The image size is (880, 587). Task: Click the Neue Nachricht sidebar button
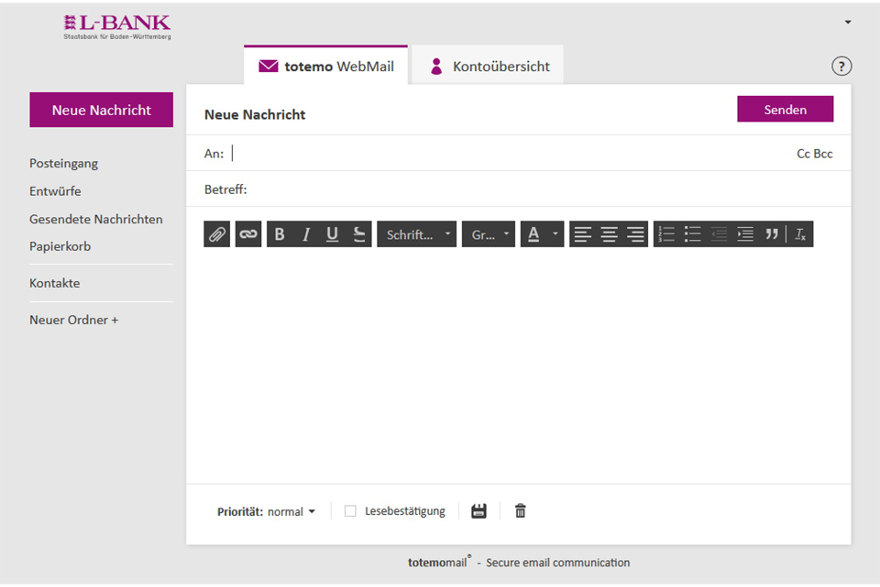click(101, 110)
